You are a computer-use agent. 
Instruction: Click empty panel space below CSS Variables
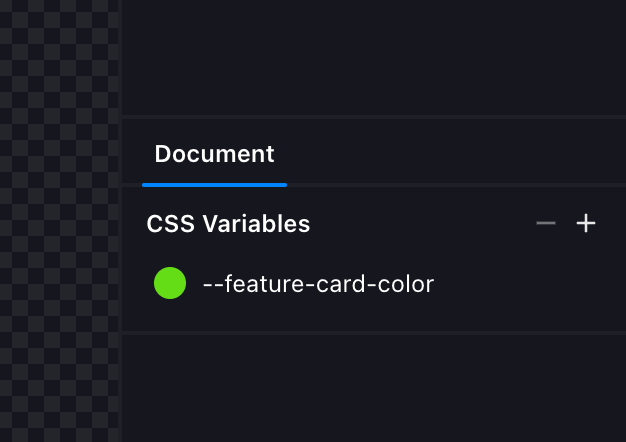point(372,388)
